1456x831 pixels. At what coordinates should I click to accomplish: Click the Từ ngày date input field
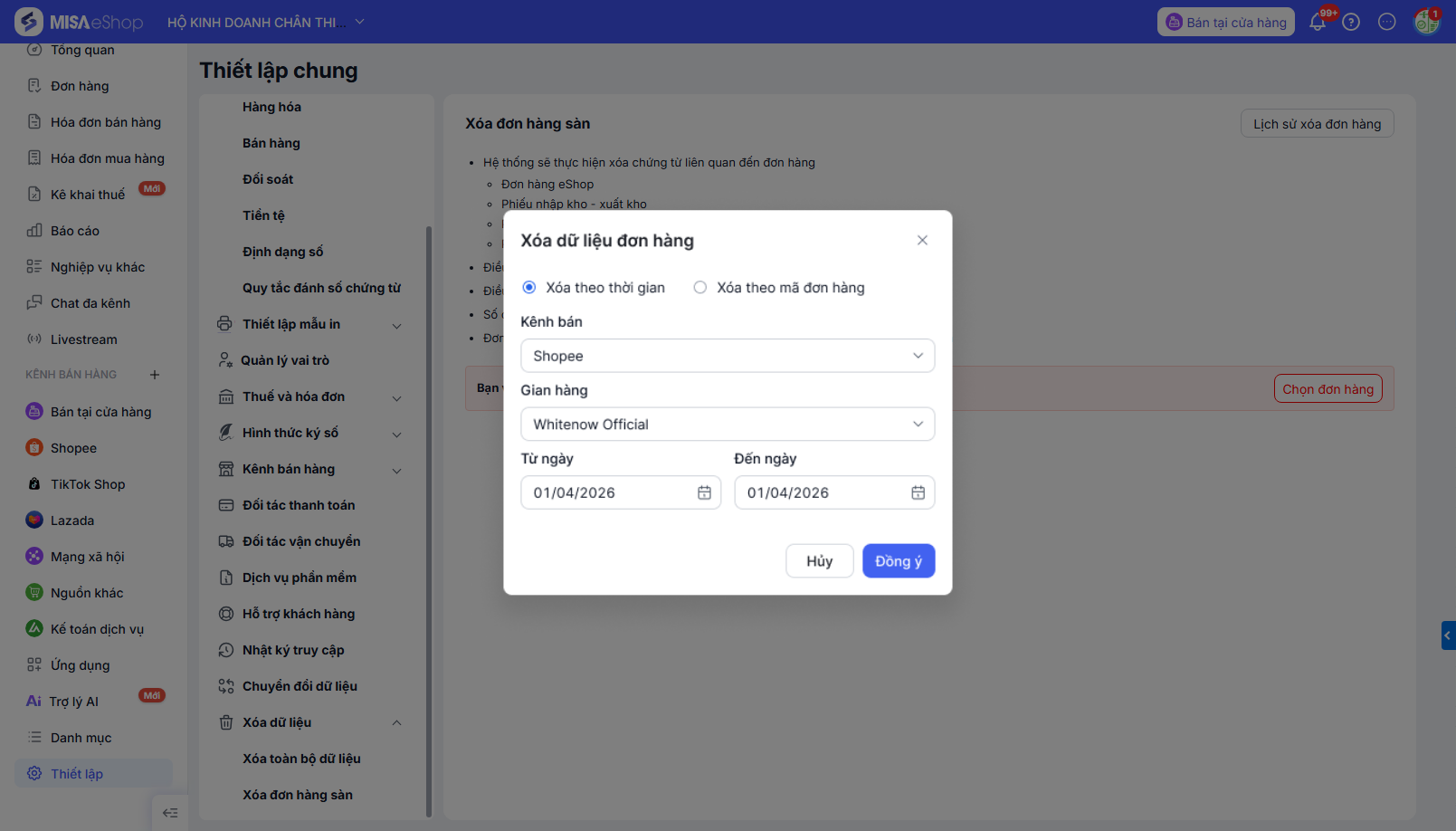(x=606, y=492)
